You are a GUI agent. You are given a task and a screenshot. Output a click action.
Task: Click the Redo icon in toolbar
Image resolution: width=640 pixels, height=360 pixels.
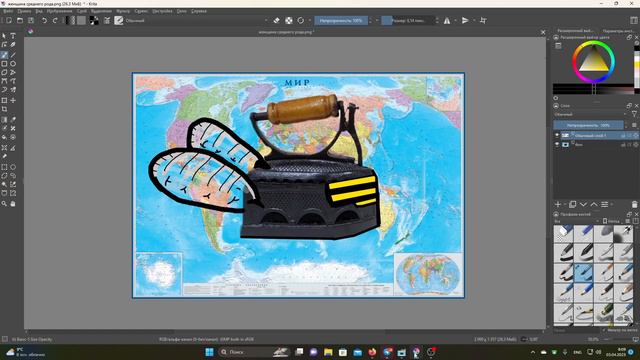coord(55,20)
